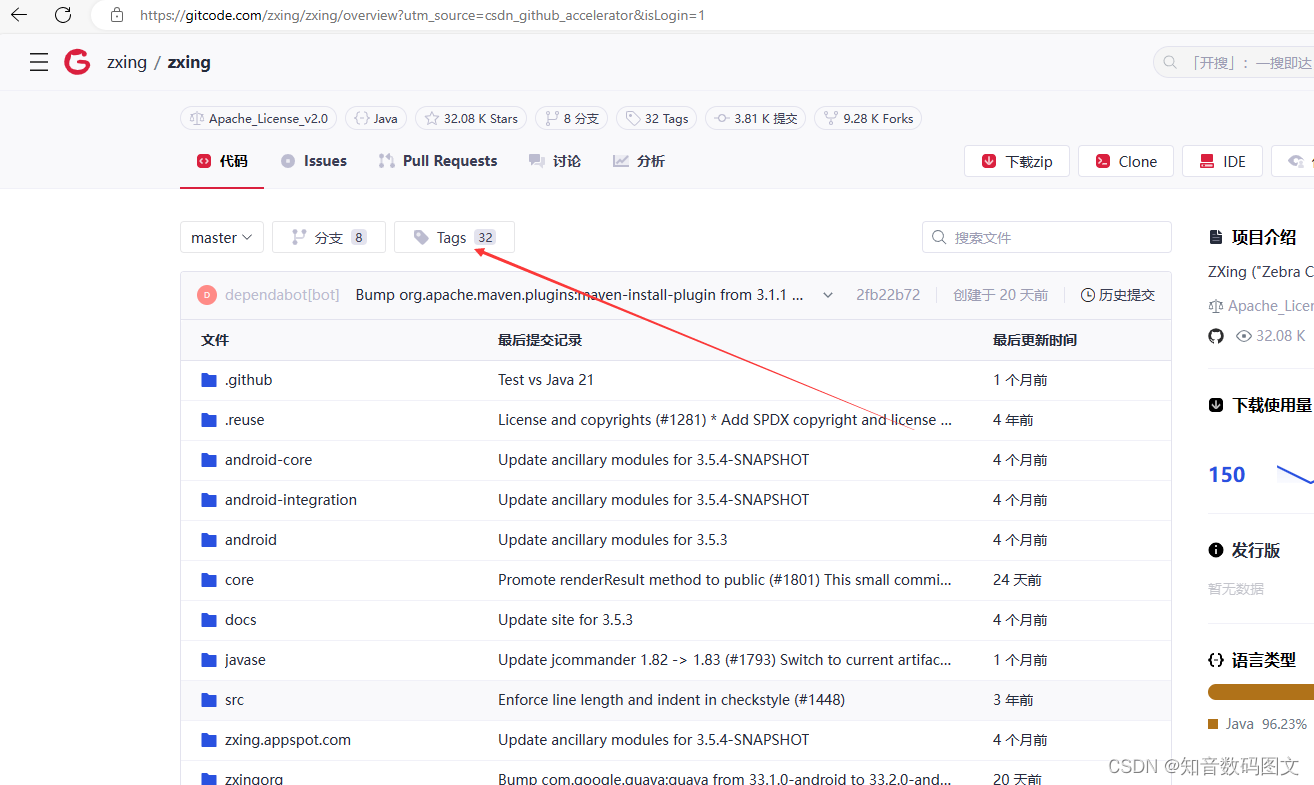Image resolution: width=1314 pixels, height=785 pixels.
Task: Open the 分支 8 branches button
Action: [329, 238]
